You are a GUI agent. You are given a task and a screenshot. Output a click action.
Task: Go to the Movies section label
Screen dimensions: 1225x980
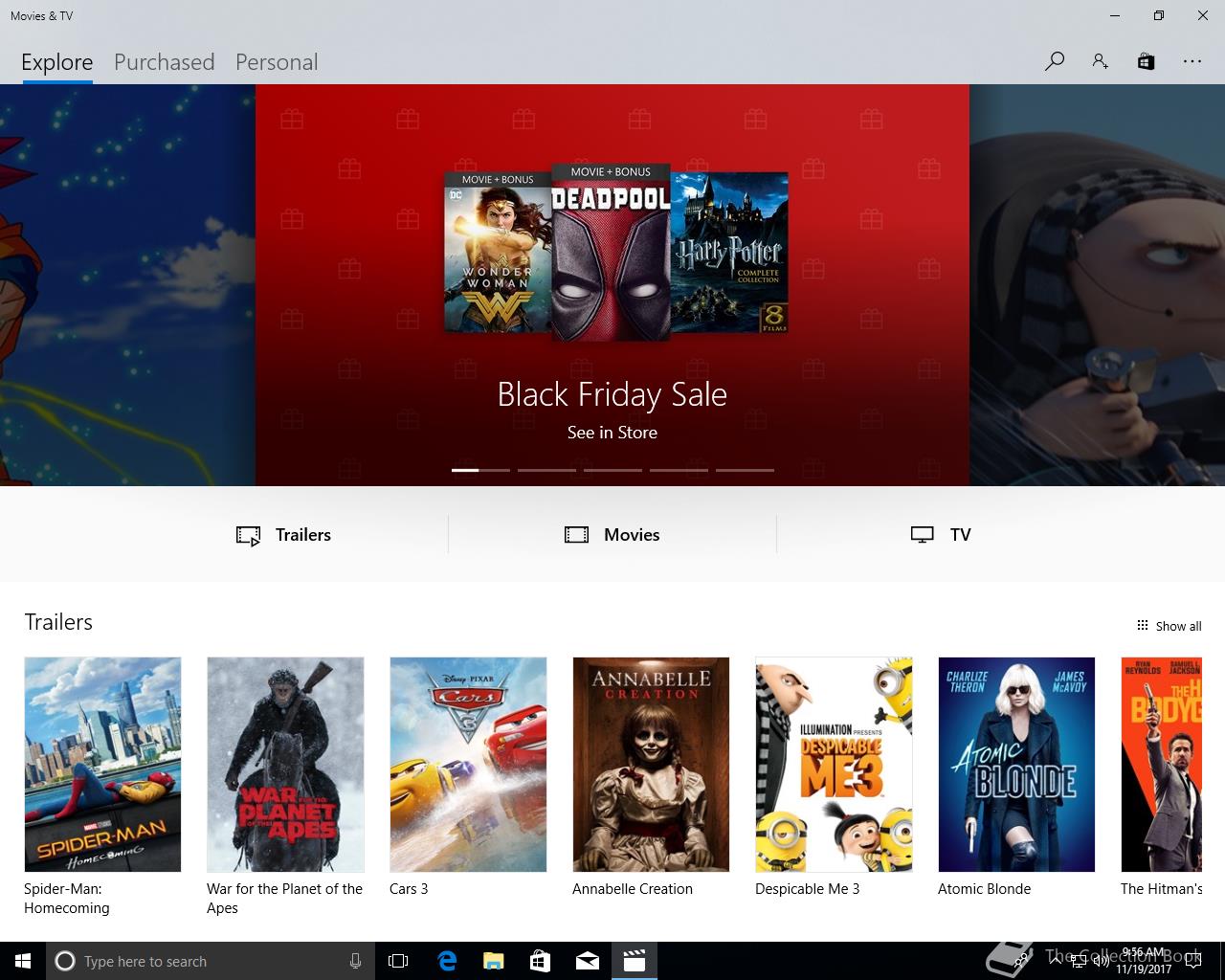[632, 535]
